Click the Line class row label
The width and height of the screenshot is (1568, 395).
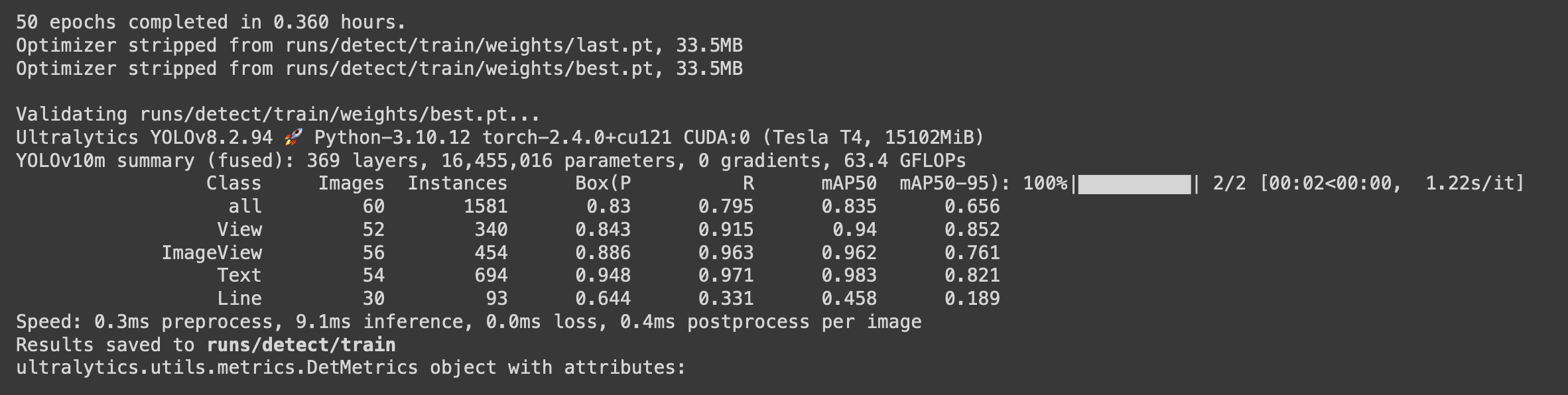239,298
